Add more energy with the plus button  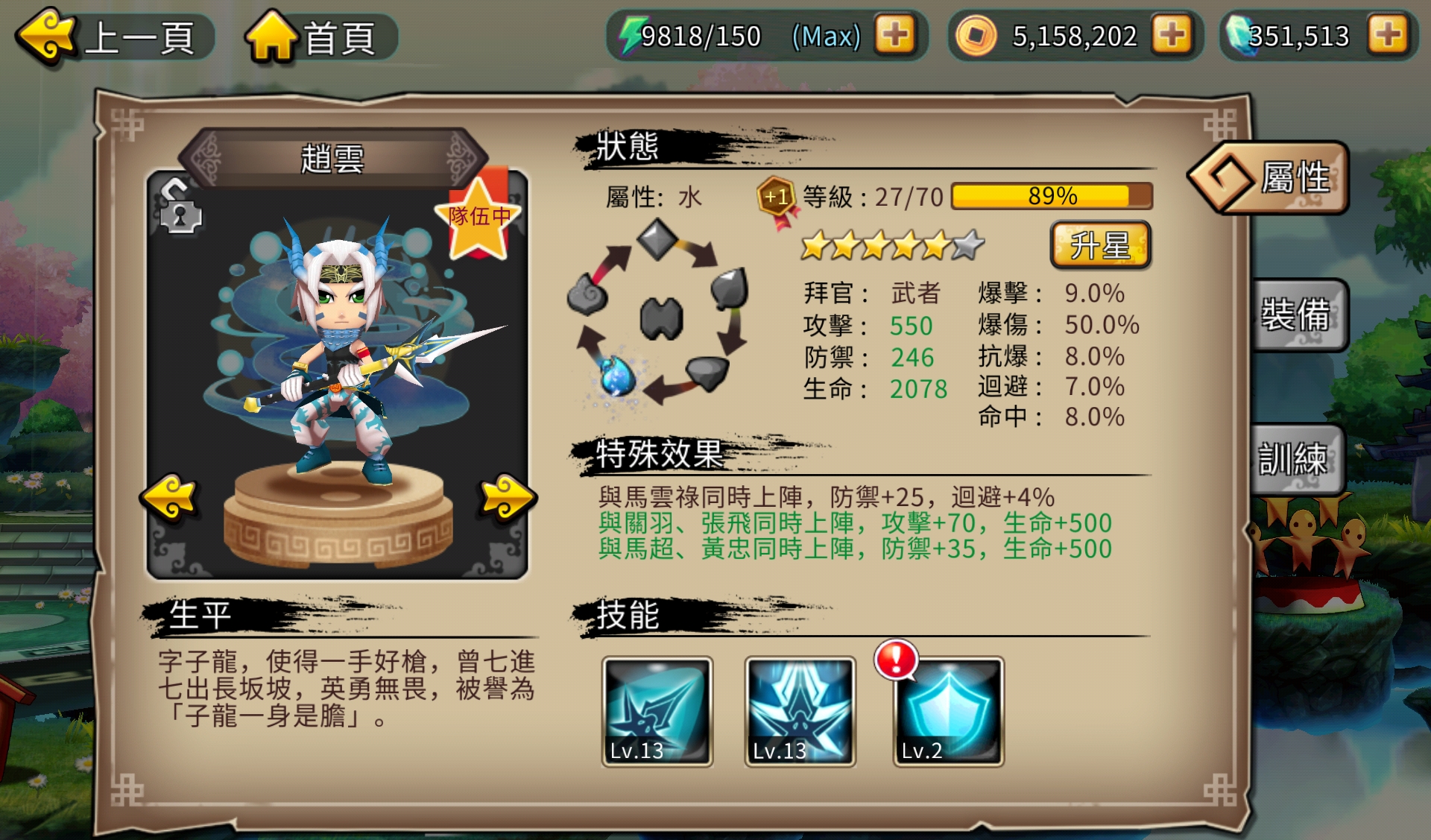coord(894,34)
